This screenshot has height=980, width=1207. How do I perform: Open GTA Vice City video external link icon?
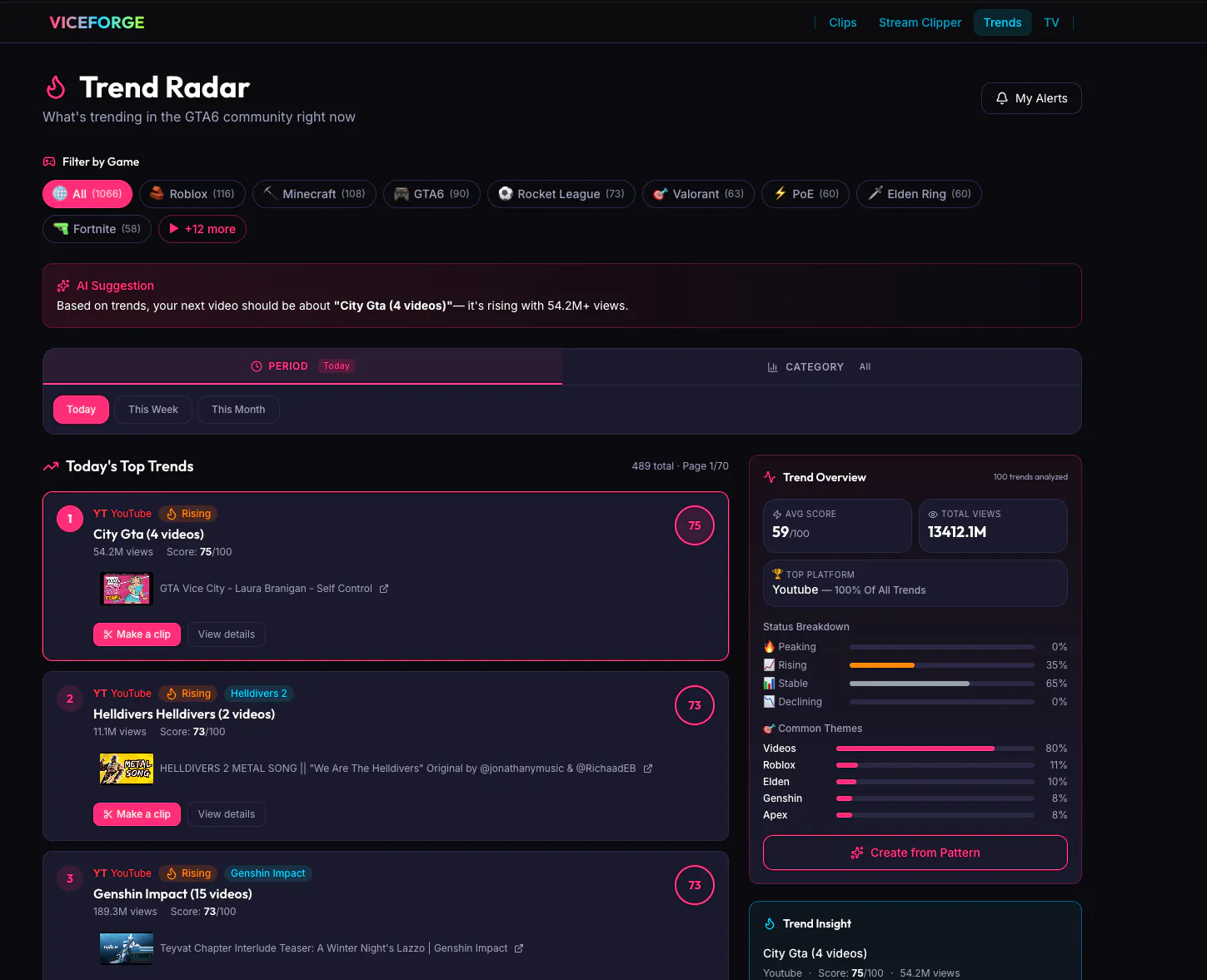(384, 589)
